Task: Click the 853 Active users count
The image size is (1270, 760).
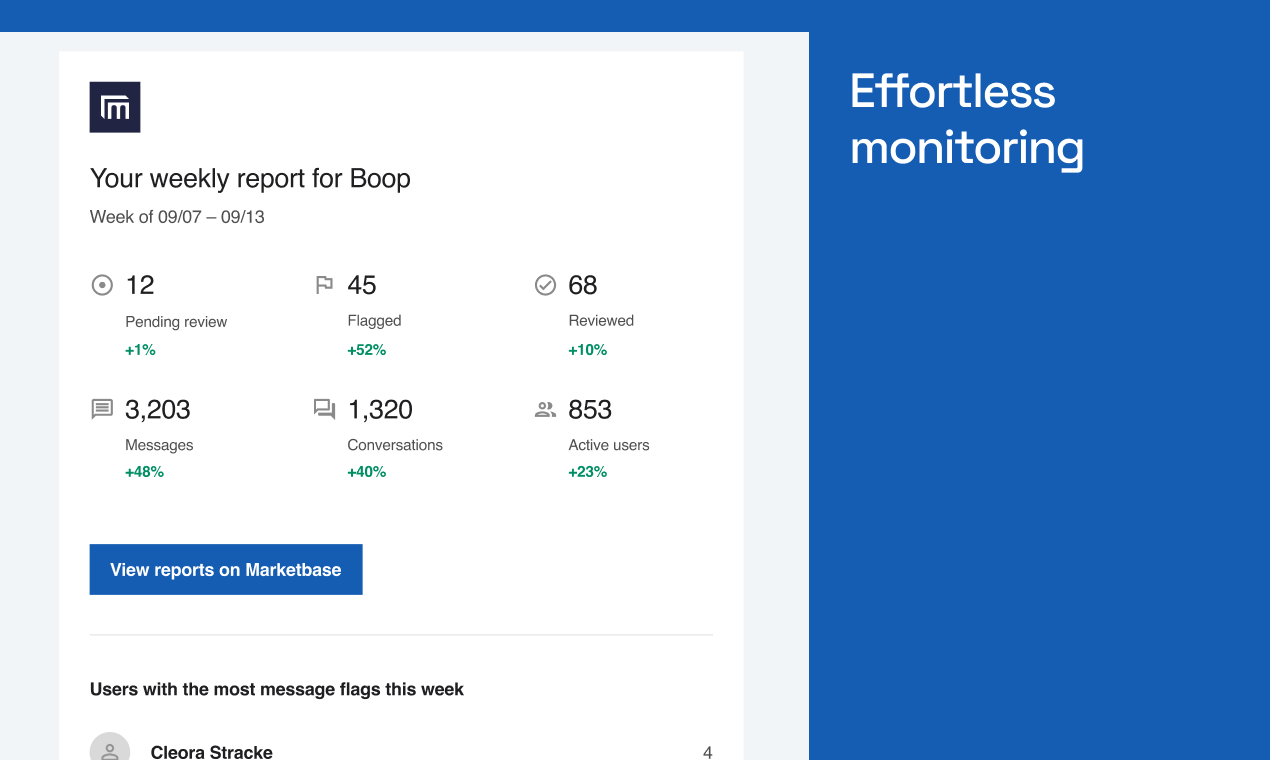Action: pyautogui.click(x=590, y=409)
